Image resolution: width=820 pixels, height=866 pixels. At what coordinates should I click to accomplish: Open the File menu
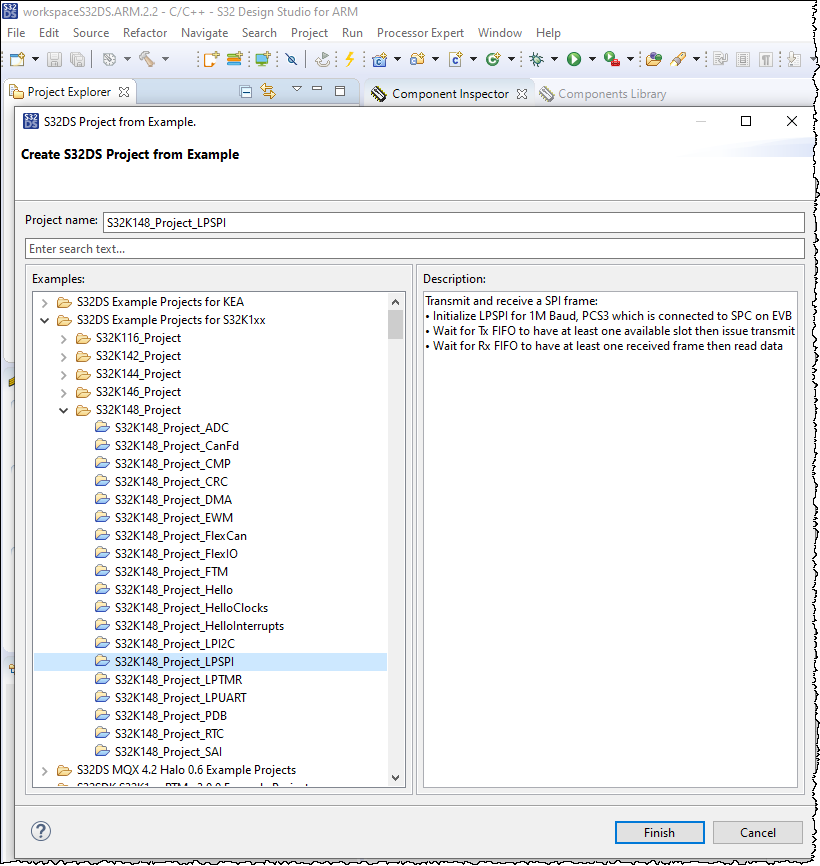[x=16, y=33]
